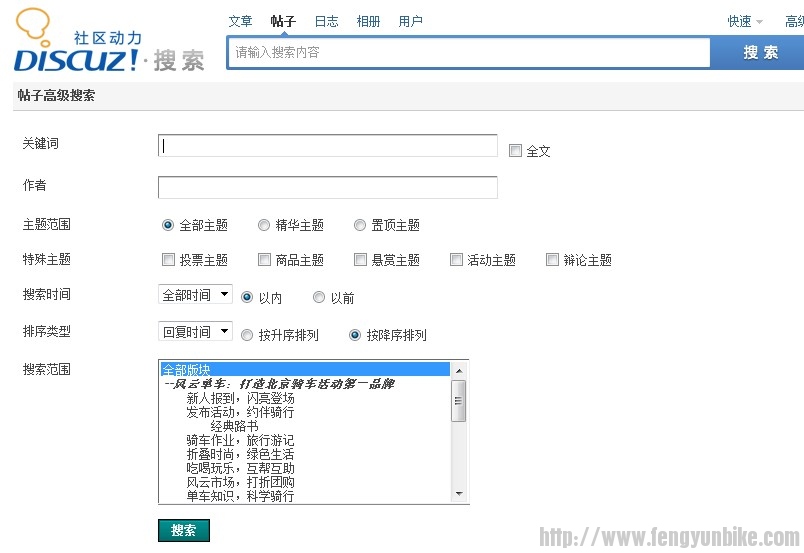The width and height of the screenshot is (804, 553).
Task: Enable the 全文 full-text checkbox
Action: tap(515, 151)
